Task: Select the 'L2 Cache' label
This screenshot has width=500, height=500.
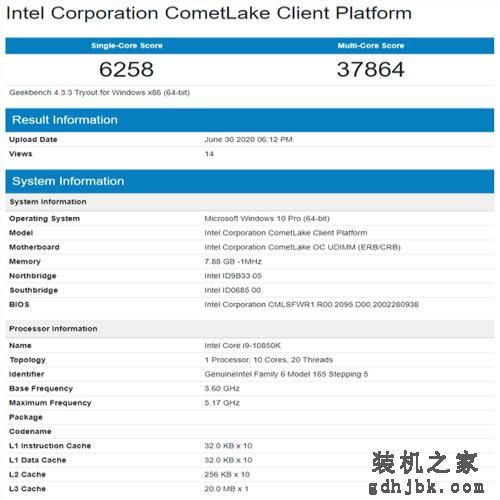Action: pyautogui.click(x=27, y=474)
